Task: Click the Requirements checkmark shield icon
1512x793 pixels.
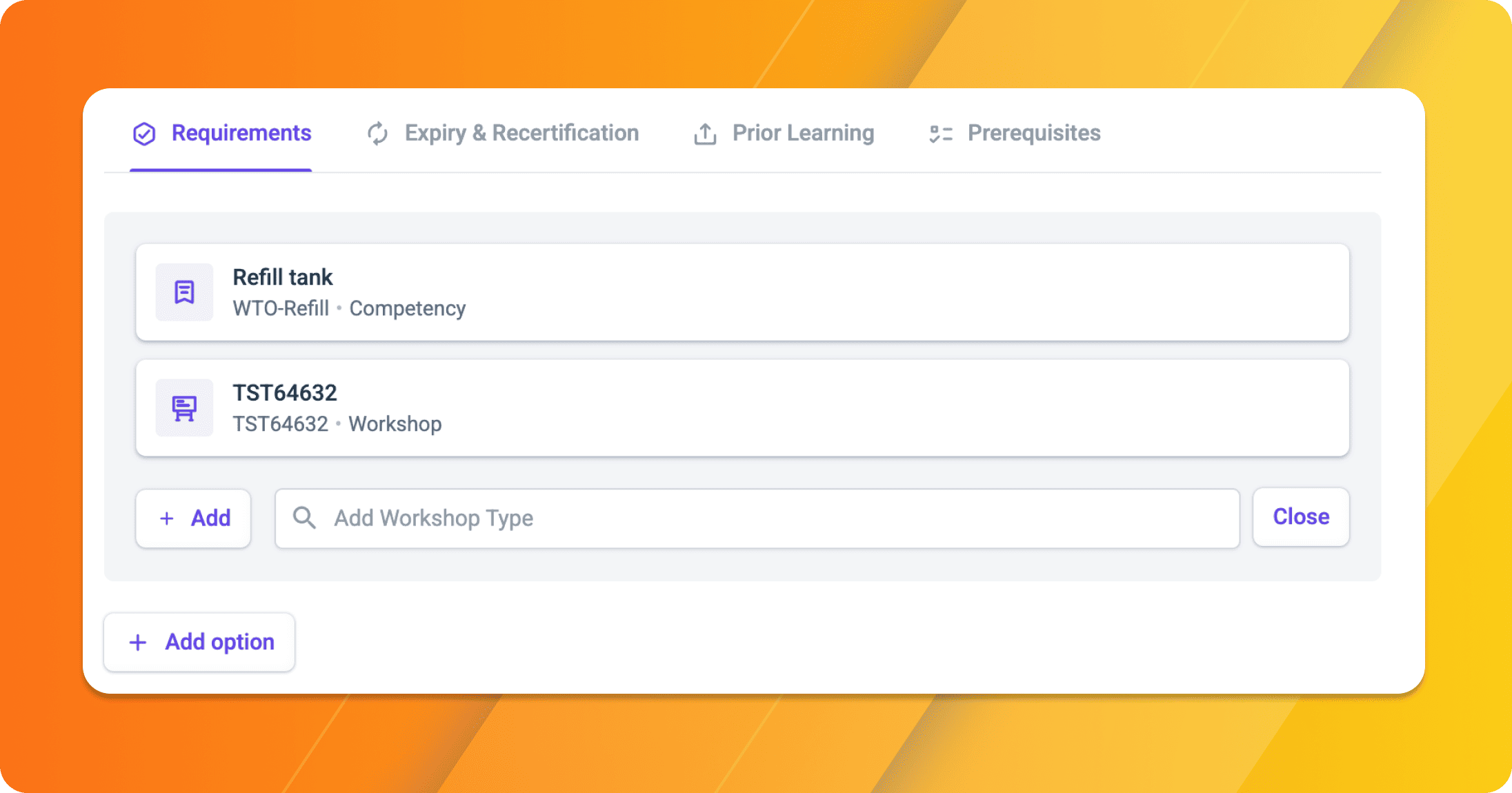Action: pos(144,133)
